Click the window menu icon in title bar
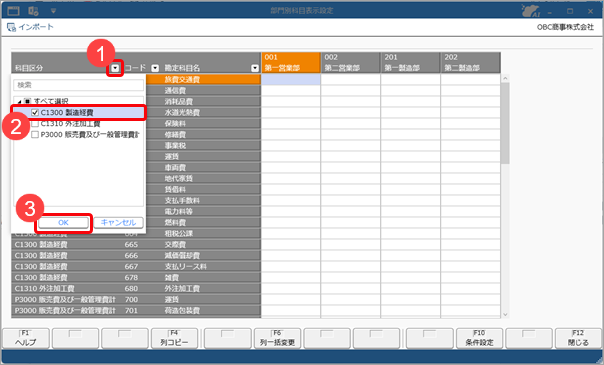Viewport: 604px width, 365px height. (x=13, y=11)
